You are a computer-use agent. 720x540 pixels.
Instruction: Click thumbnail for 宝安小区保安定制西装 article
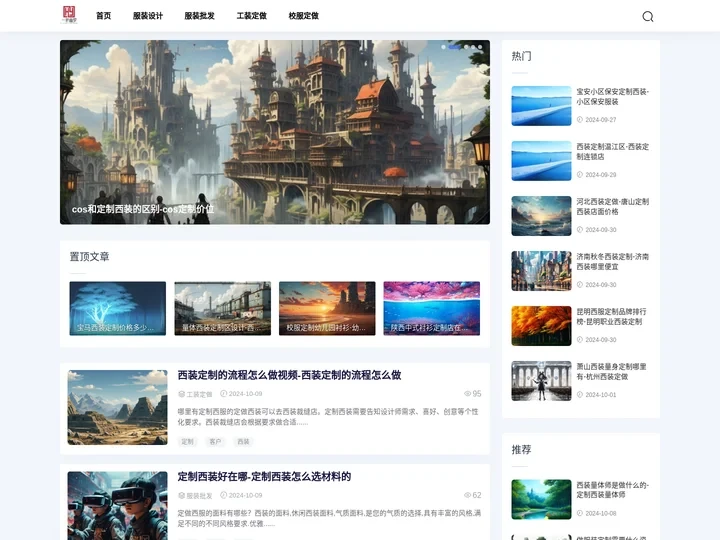coord(541,106)
